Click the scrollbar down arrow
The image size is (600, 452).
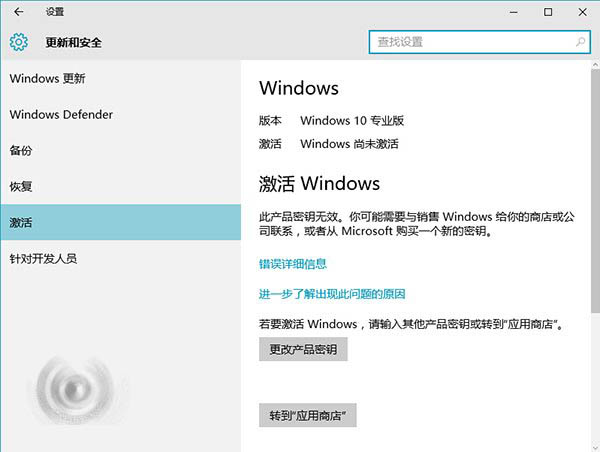pos(595,447)
